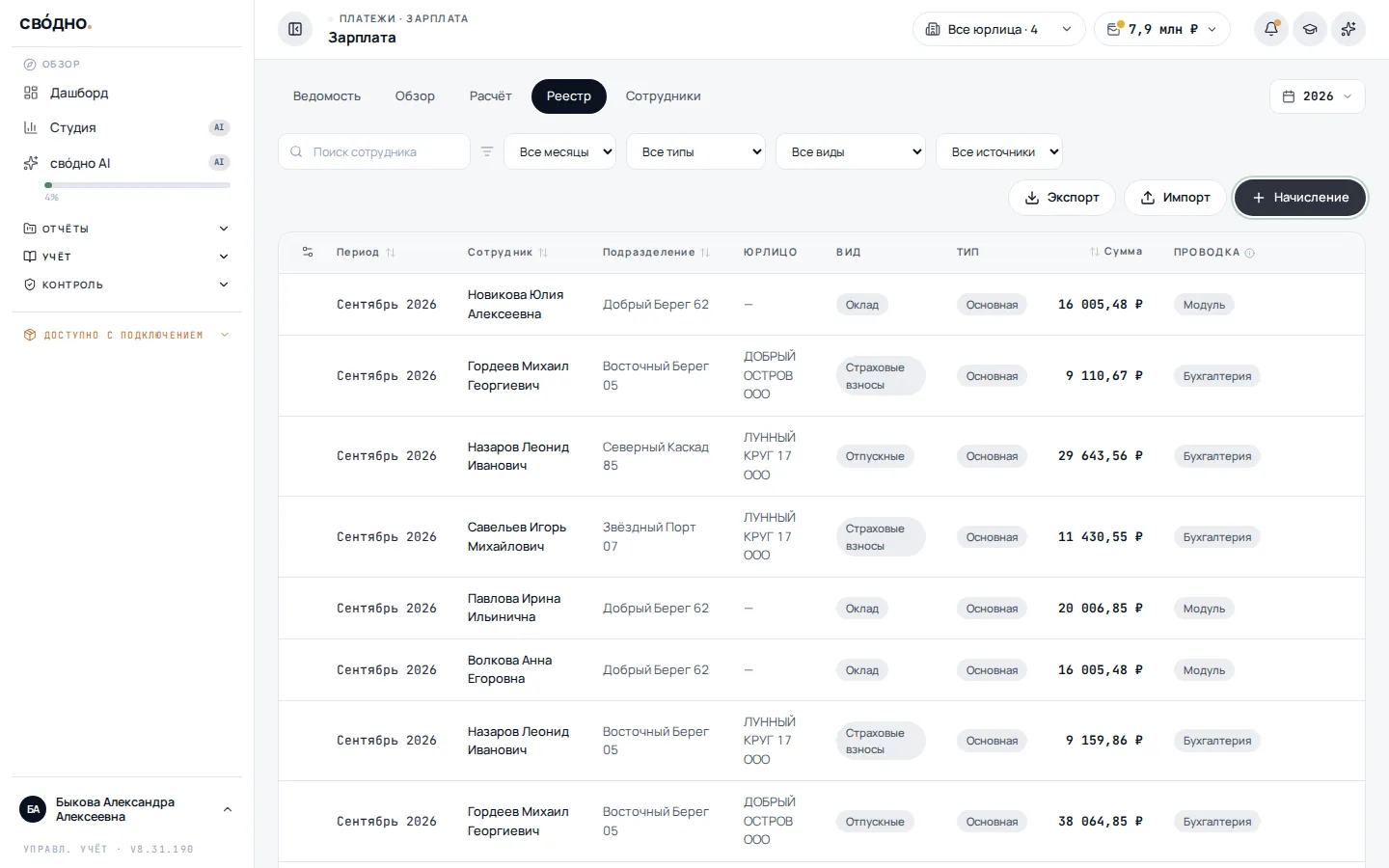This screenshot has height=868, width=1389.
Task: Click the Экспорт button
Action: click(1062, 198)
